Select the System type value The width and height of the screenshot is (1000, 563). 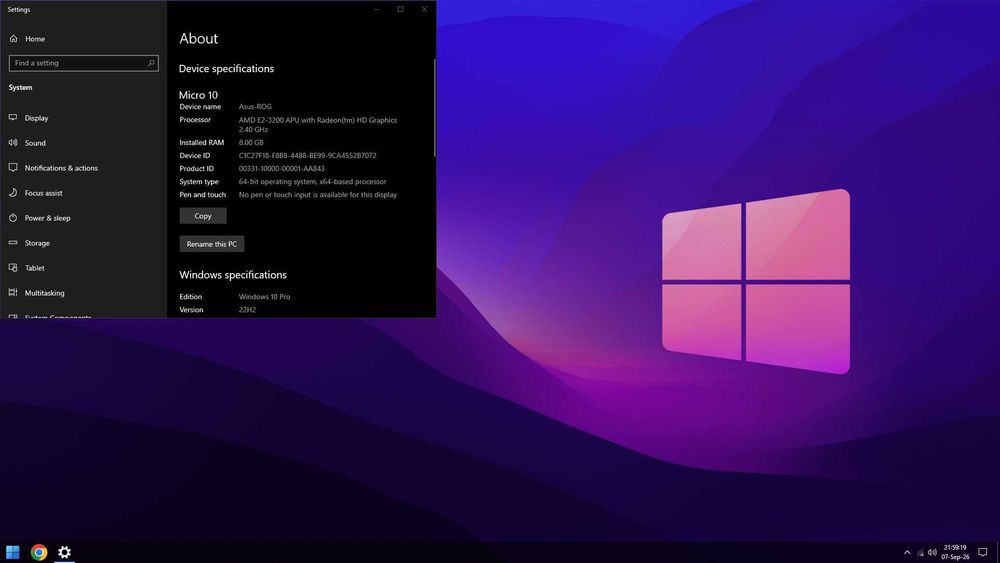point(312,182)
